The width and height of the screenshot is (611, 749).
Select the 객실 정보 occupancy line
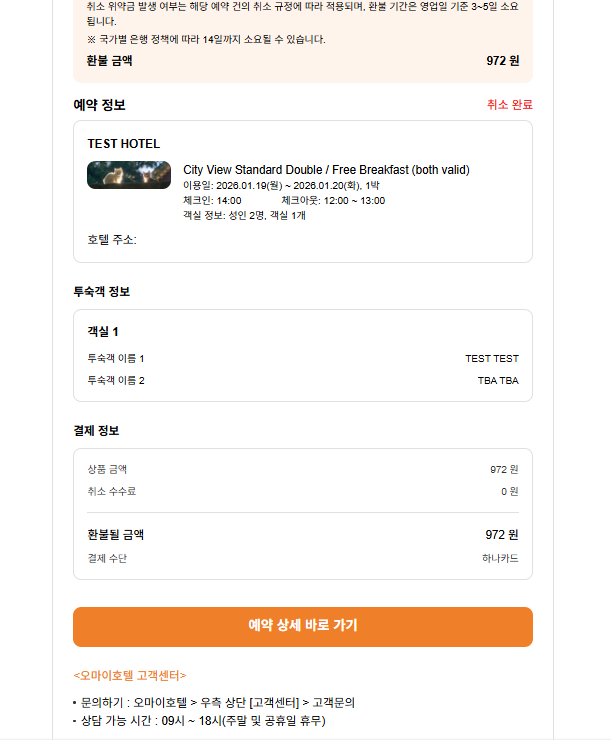(244, 215)
